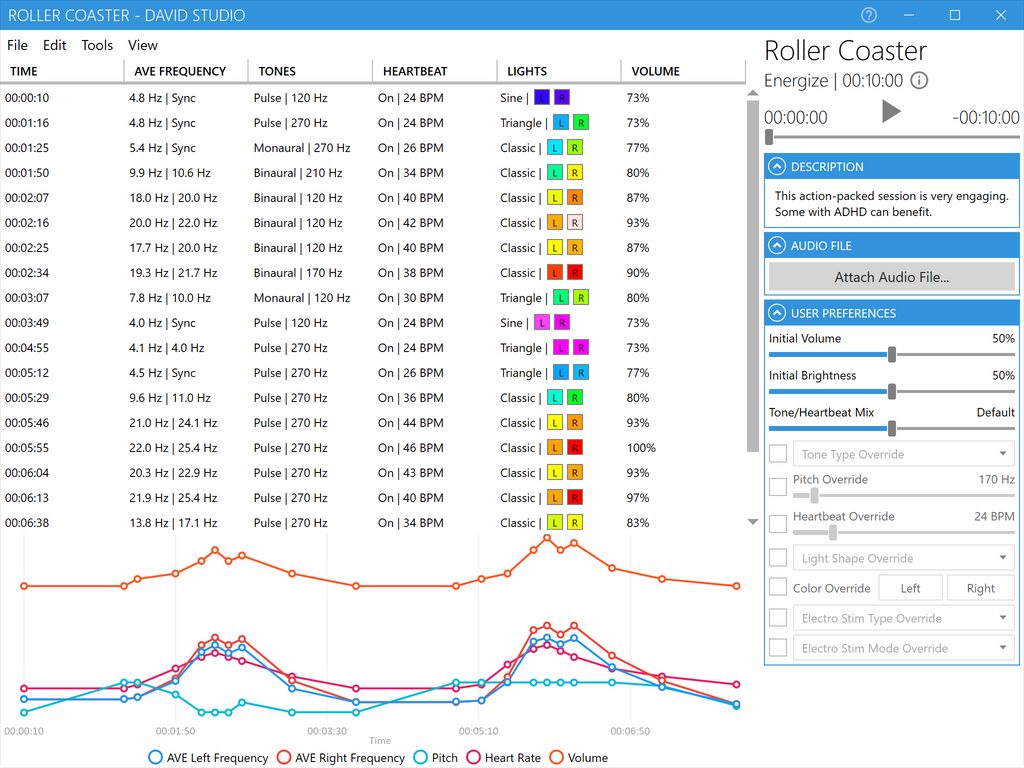Click the Pitch legend marker in chart
The width and height of the screenshot is (1024, 768).
[421, 758]
